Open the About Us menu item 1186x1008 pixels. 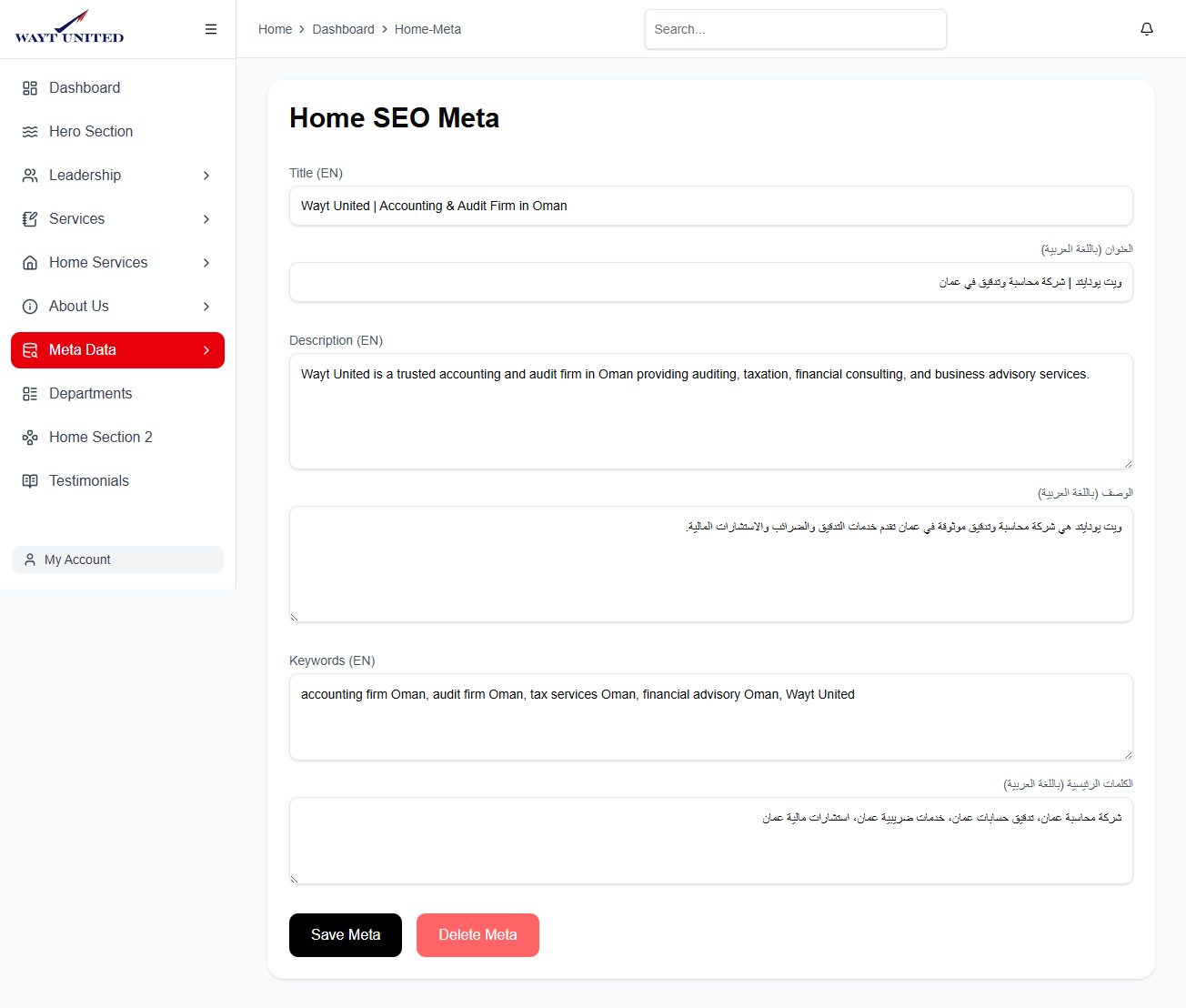[x=117, y=307]
